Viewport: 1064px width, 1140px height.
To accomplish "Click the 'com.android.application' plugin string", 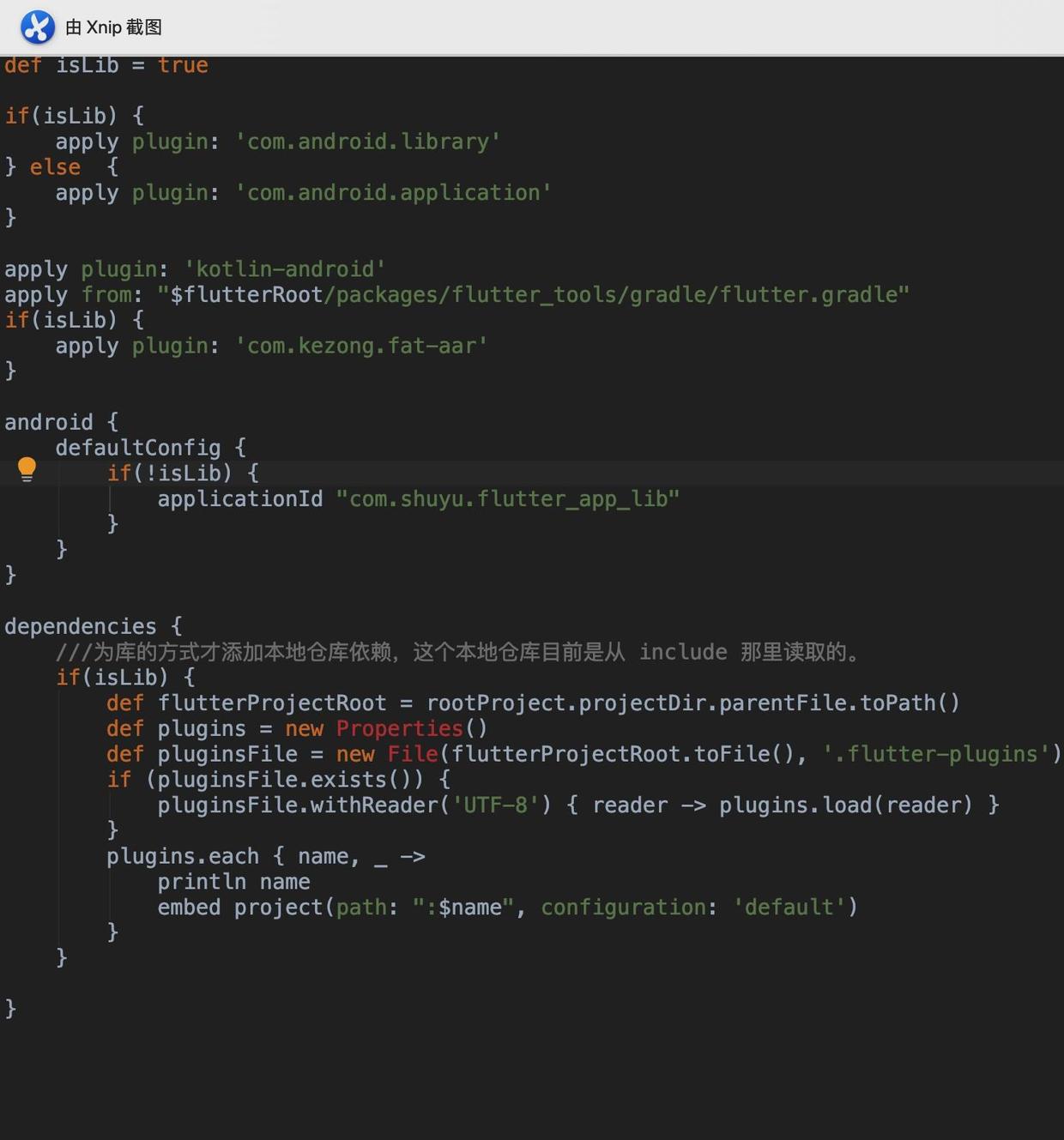I will (393, 193).
